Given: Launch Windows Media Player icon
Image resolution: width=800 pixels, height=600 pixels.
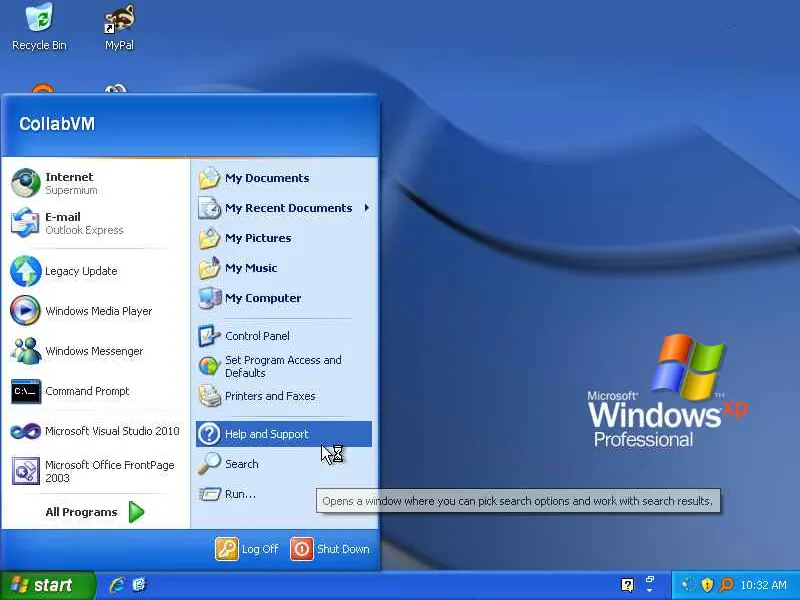Looking at the screenshot, I should coord(25,311).
